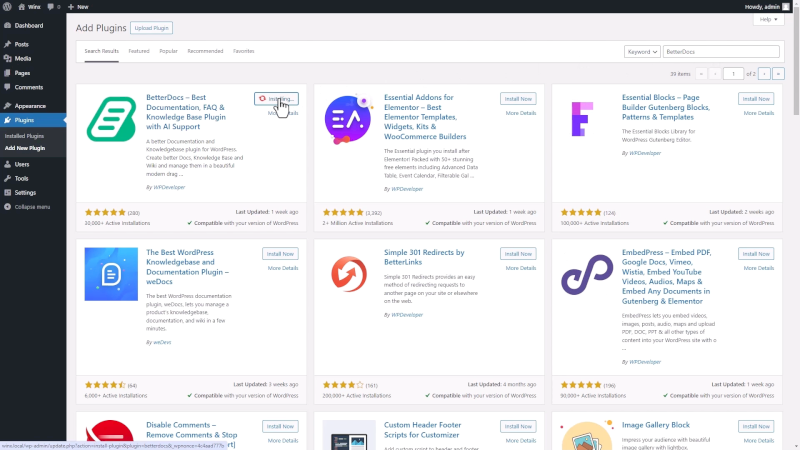Go to the next results page

click(x=764, y=74)
